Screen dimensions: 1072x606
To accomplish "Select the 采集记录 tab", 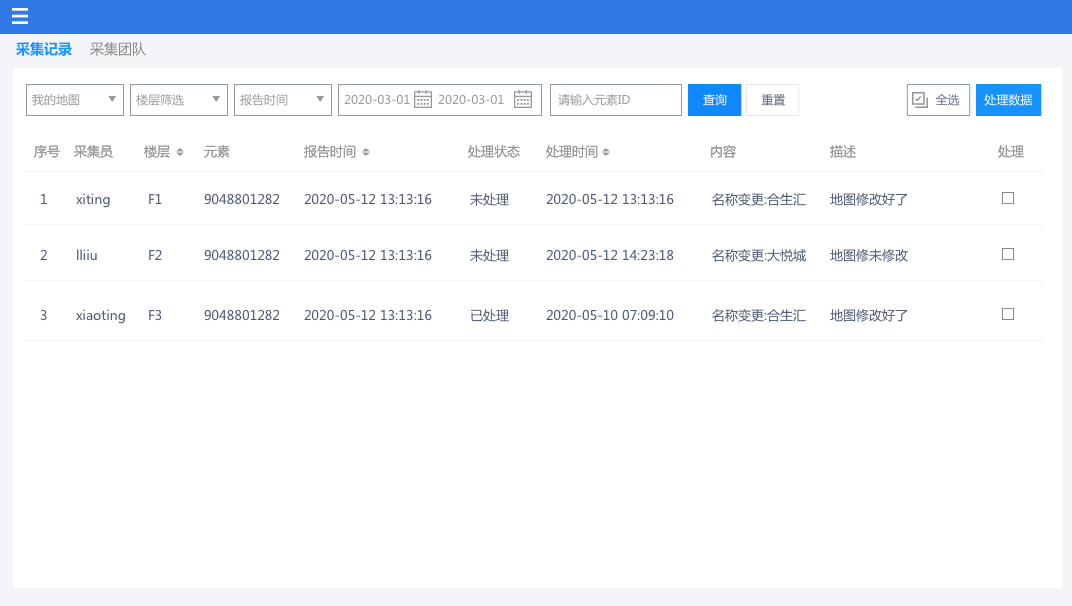I will 44,47.
